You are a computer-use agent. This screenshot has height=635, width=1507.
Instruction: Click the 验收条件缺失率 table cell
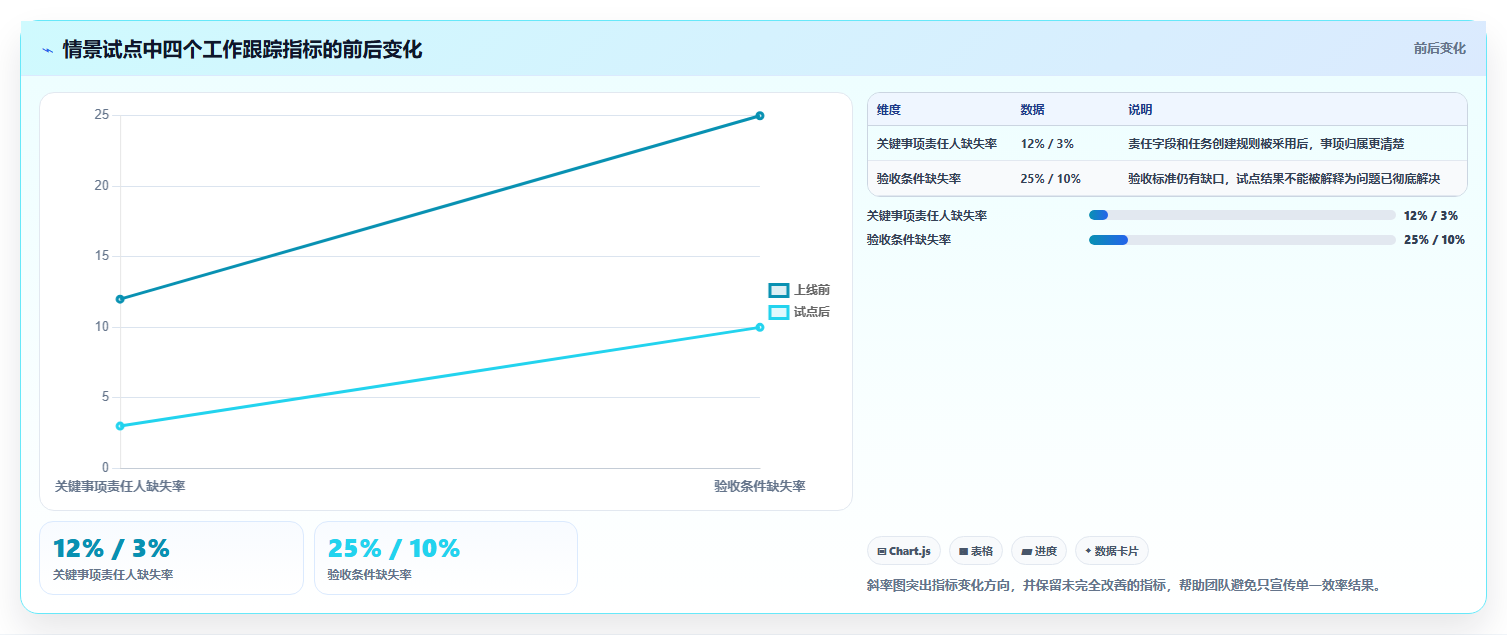coord(919,178)
